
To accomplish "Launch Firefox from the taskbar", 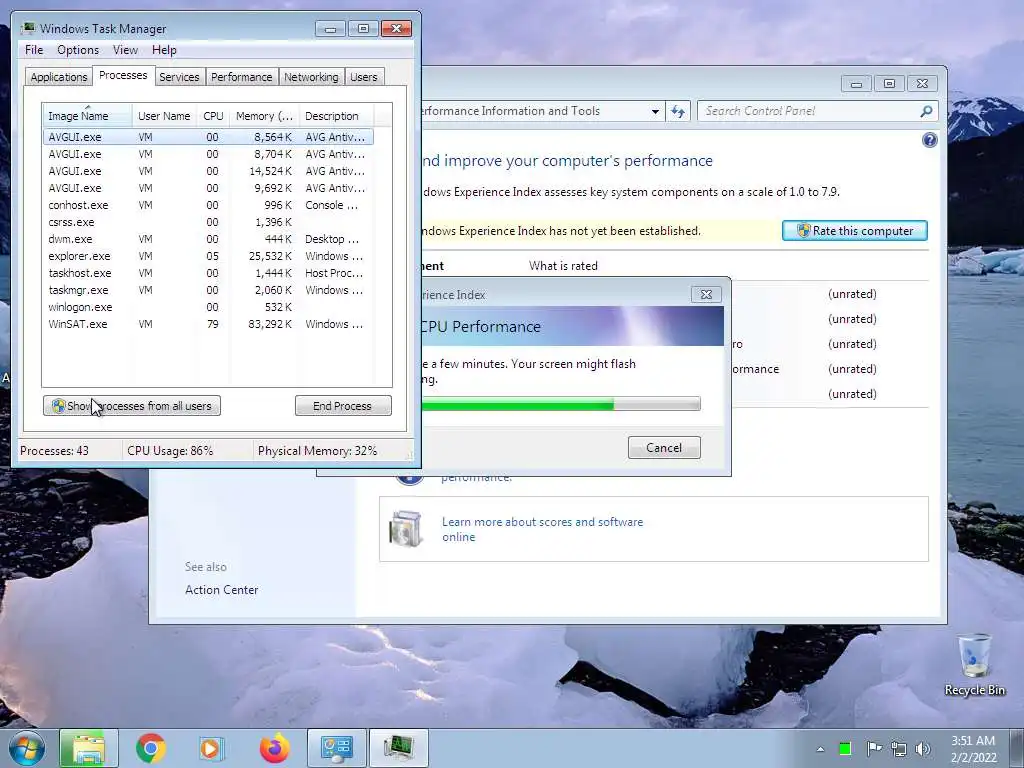I will tap(274, 748).
